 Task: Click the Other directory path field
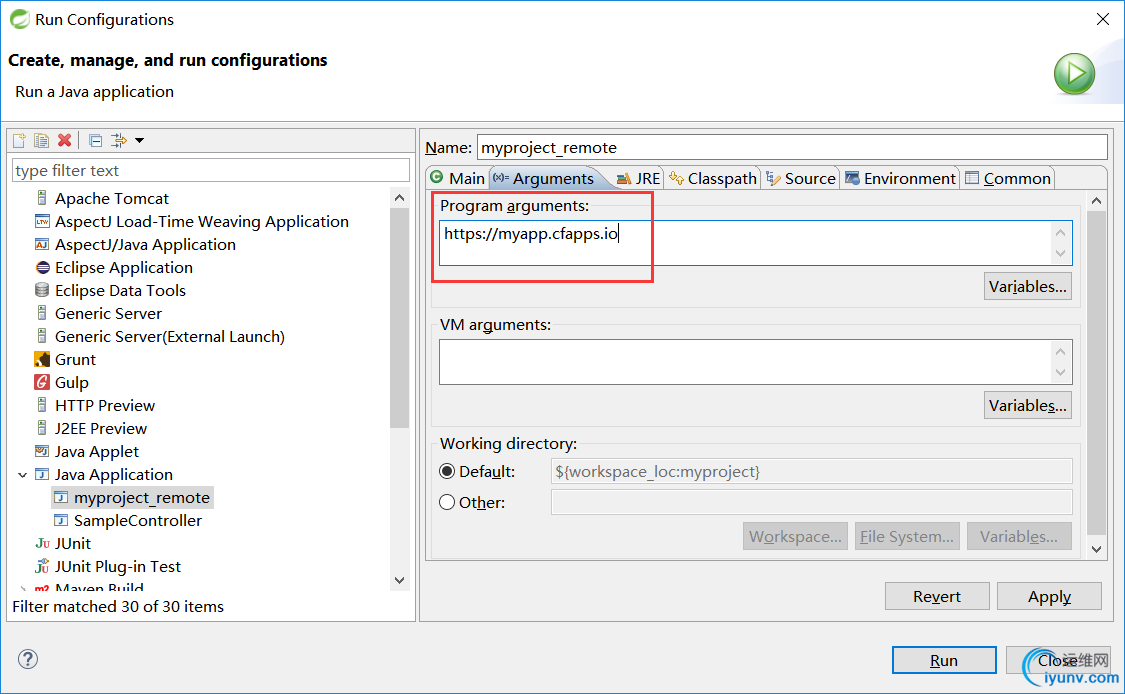coord(811,502)
